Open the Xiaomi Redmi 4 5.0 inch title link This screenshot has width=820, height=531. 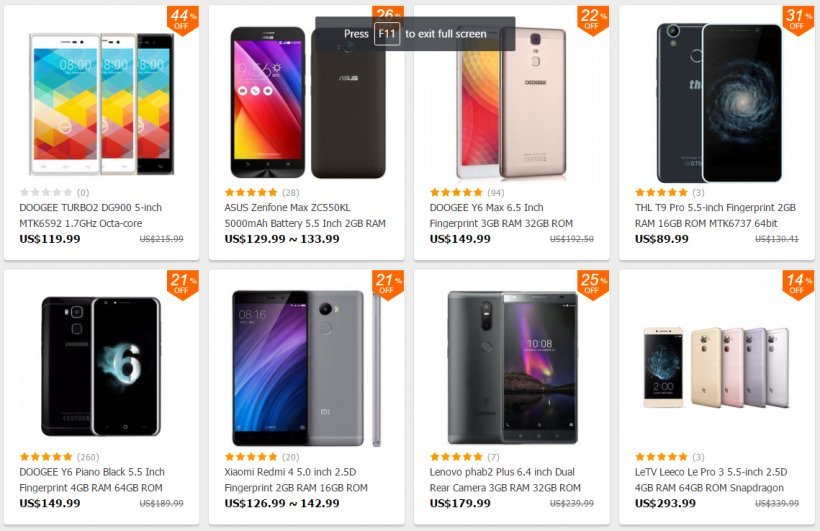point(296,480)
